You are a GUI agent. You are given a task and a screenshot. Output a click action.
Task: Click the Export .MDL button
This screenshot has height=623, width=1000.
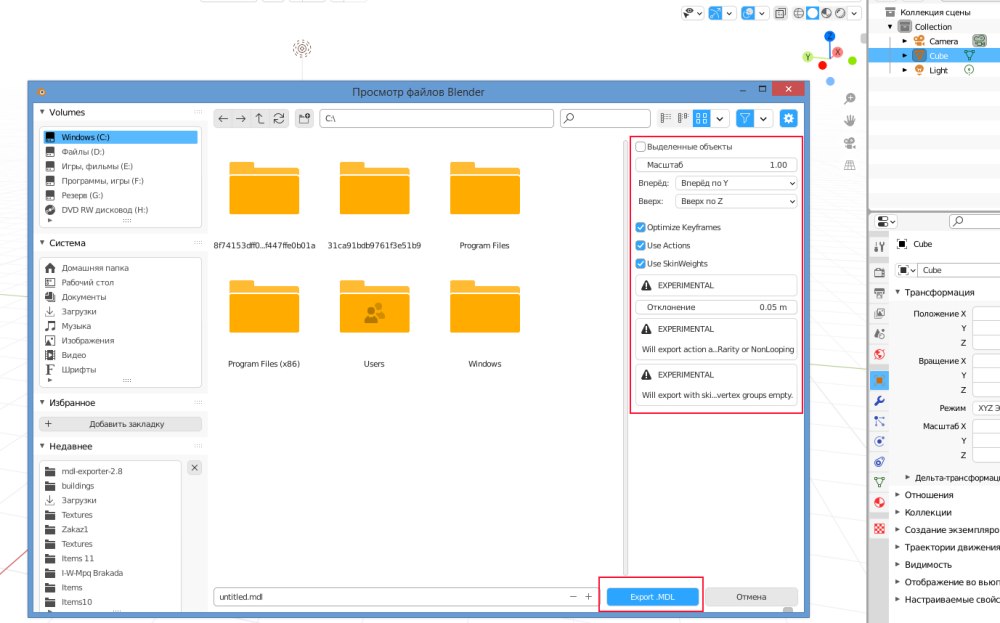pos(652,597)
